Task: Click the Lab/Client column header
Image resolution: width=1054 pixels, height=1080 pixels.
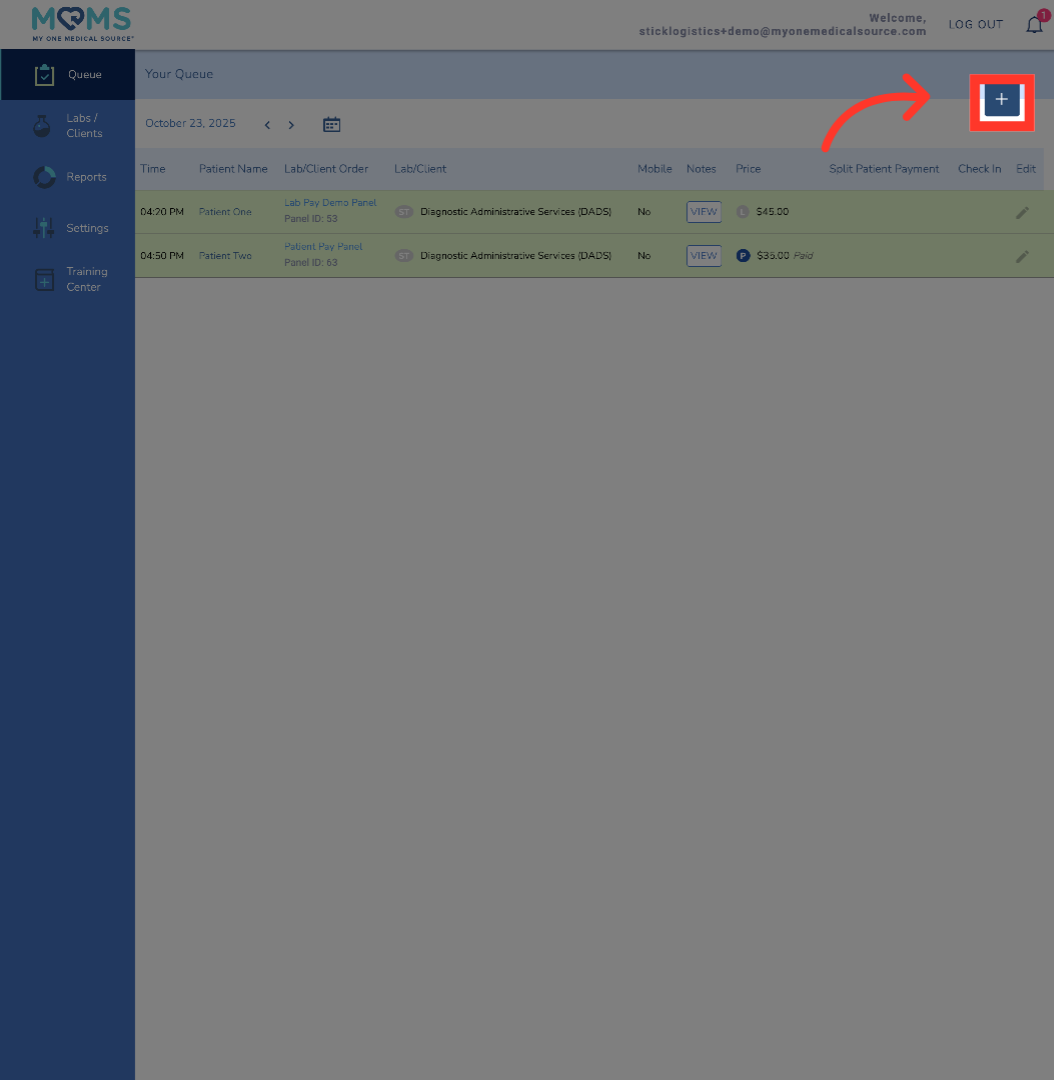Action: (420, 169)
